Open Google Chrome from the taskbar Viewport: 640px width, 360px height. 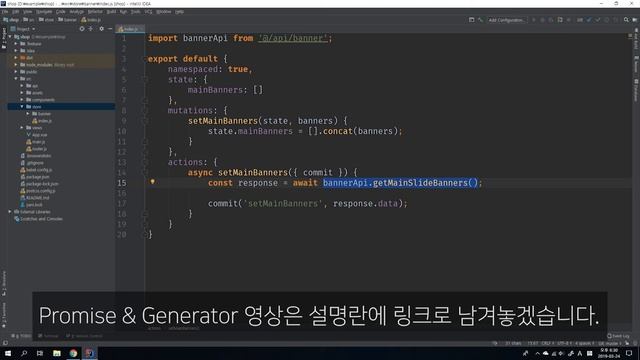[x=73, y=353]
